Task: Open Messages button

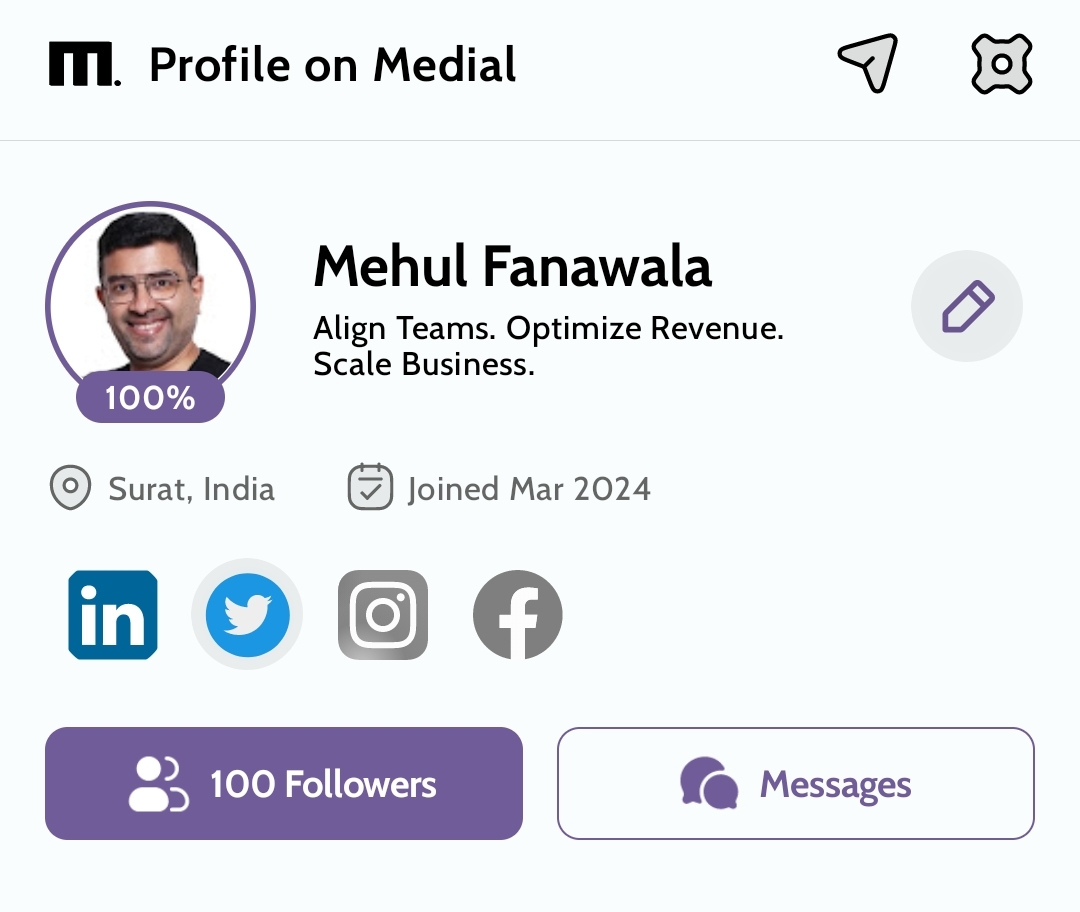Action: 795,783
